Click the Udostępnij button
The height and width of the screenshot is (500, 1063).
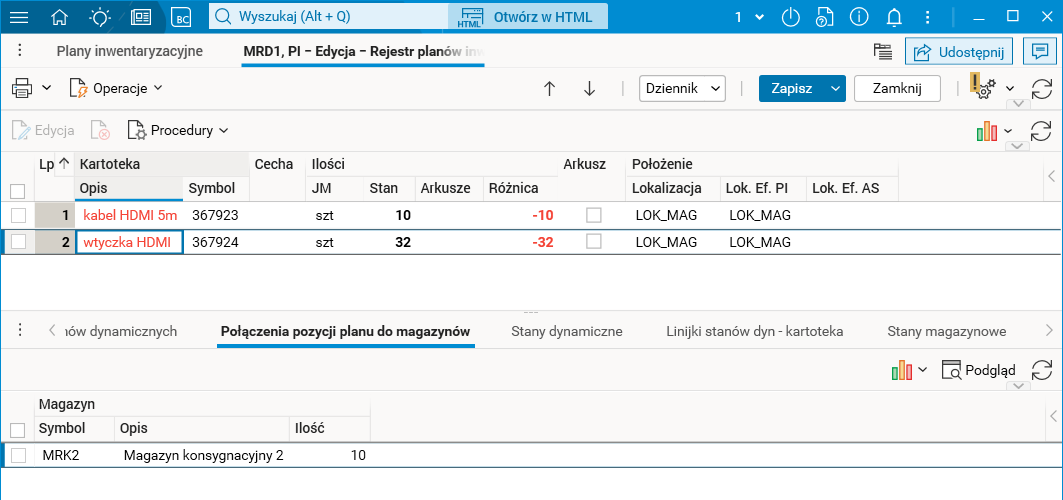959,51
